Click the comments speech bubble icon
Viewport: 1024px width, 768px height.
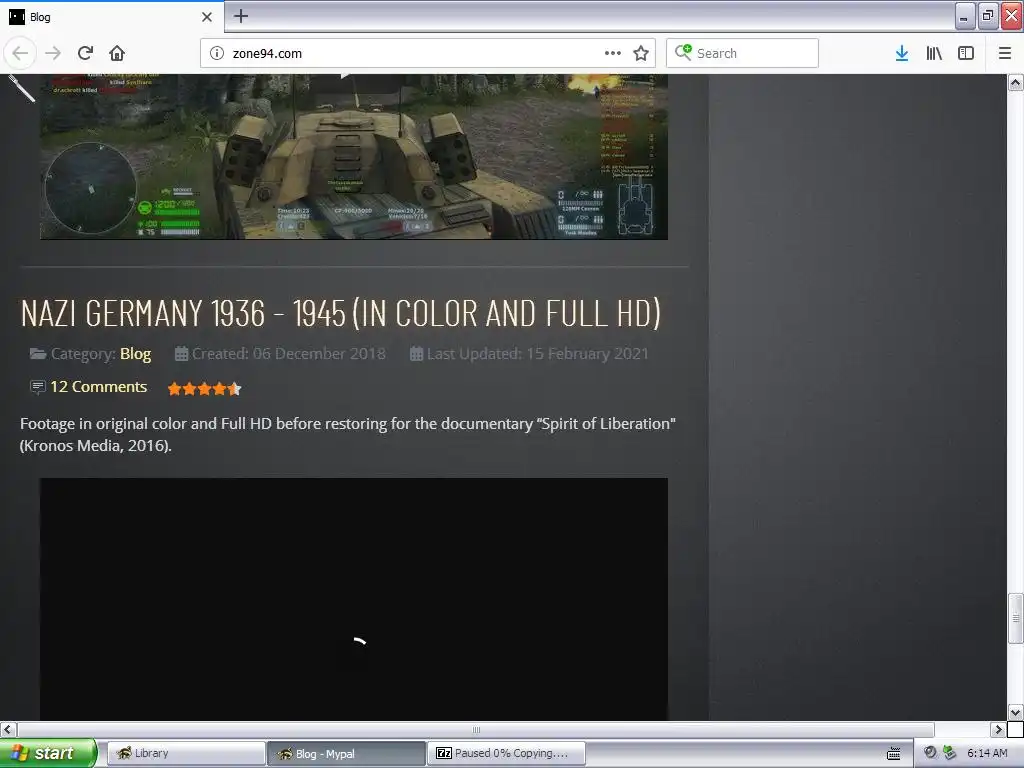(37, 387)
